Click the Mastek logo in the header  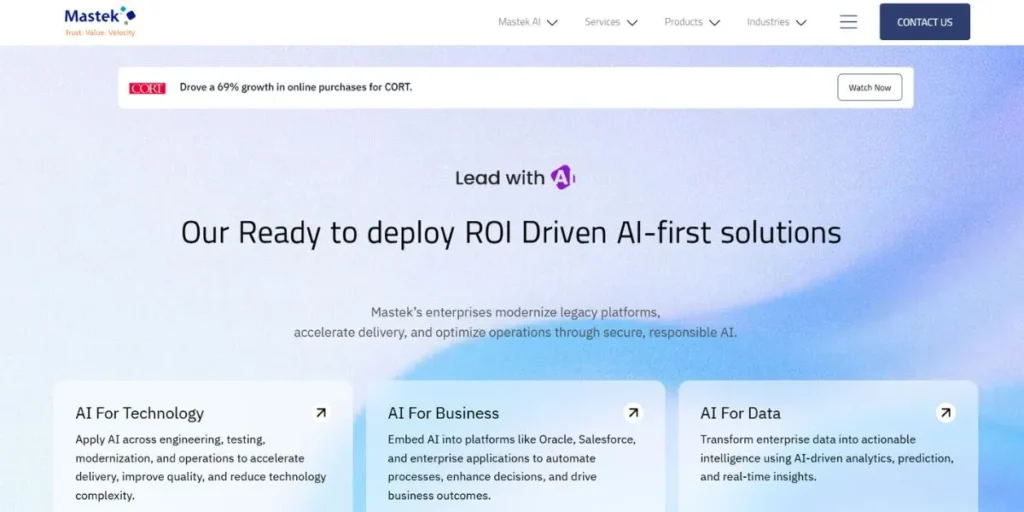click(x=99, y=21)
